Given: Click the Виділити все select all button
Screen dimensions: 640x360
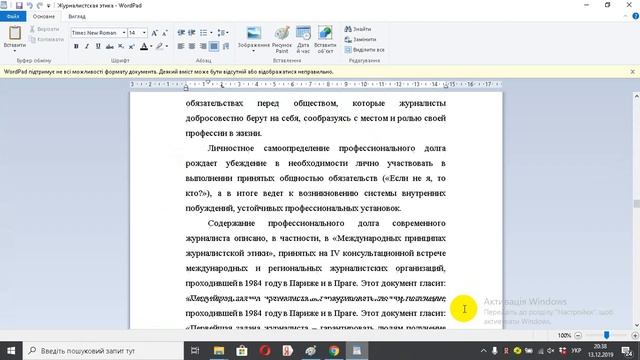Looking at the screenshot, I should coord(364,49).
